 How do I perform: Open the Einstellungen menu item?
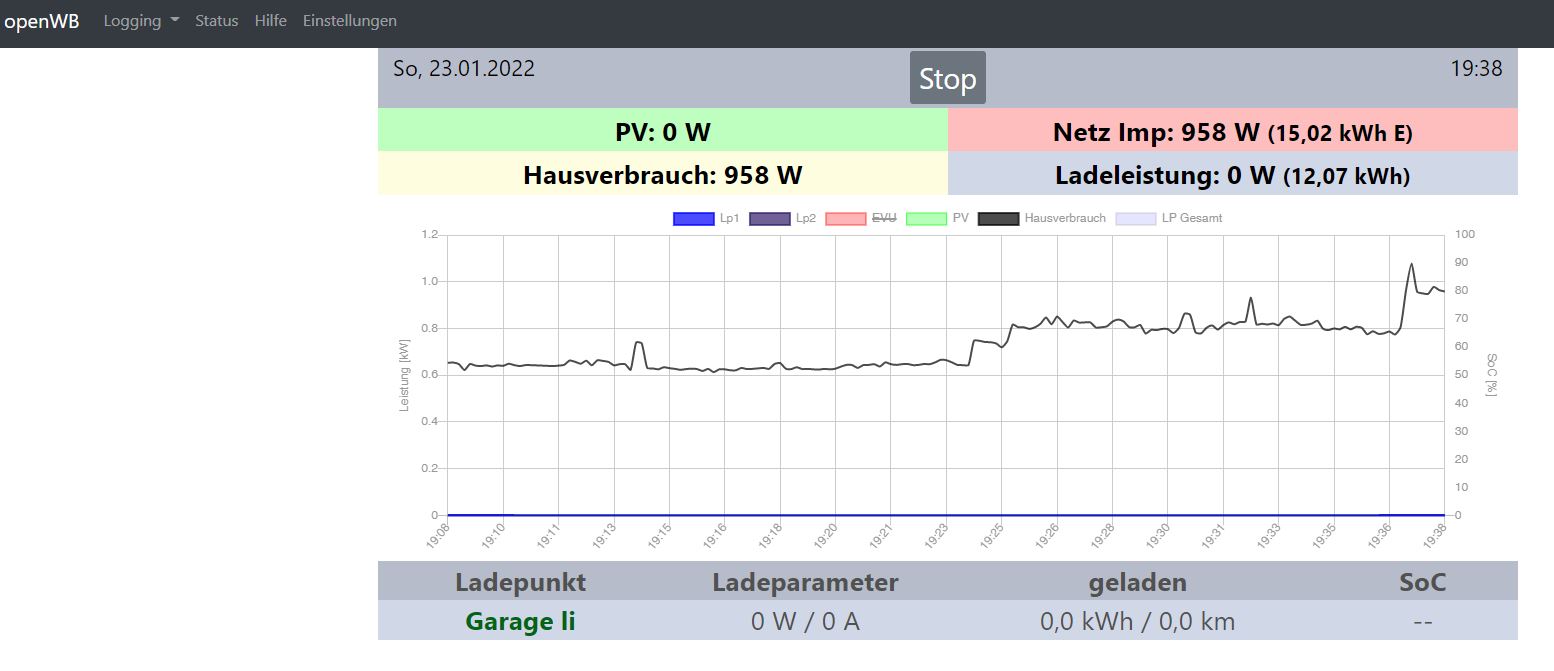point(350,21)
